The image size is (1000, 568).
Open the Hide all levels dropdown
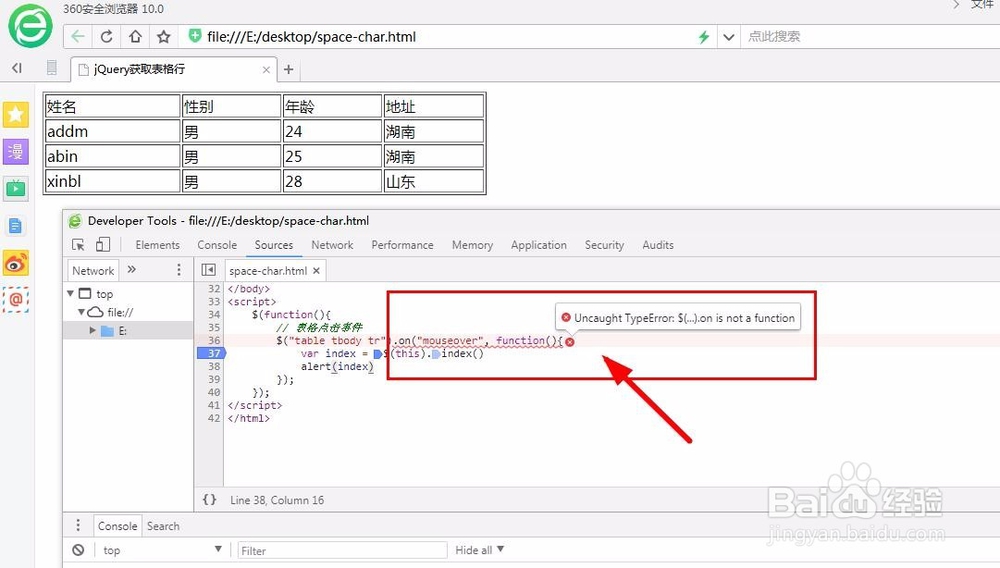click(x=480, y=550)
